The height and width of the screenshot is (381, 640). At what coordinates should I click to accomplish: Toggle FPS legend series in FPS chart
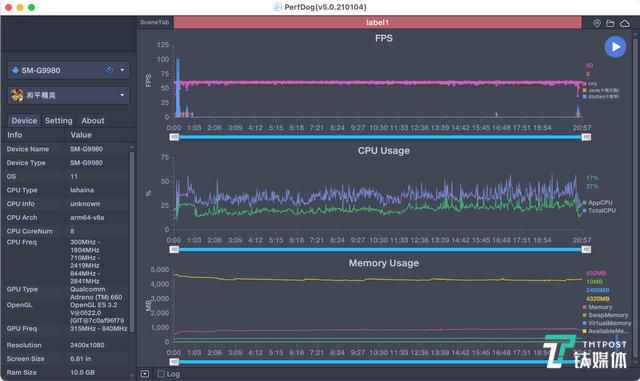coord(590,84)
